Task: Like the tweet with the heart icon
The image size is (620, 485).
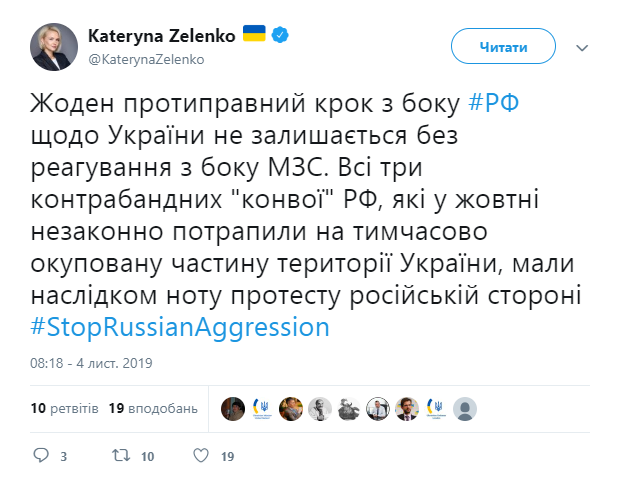Action: click(200, 456)
